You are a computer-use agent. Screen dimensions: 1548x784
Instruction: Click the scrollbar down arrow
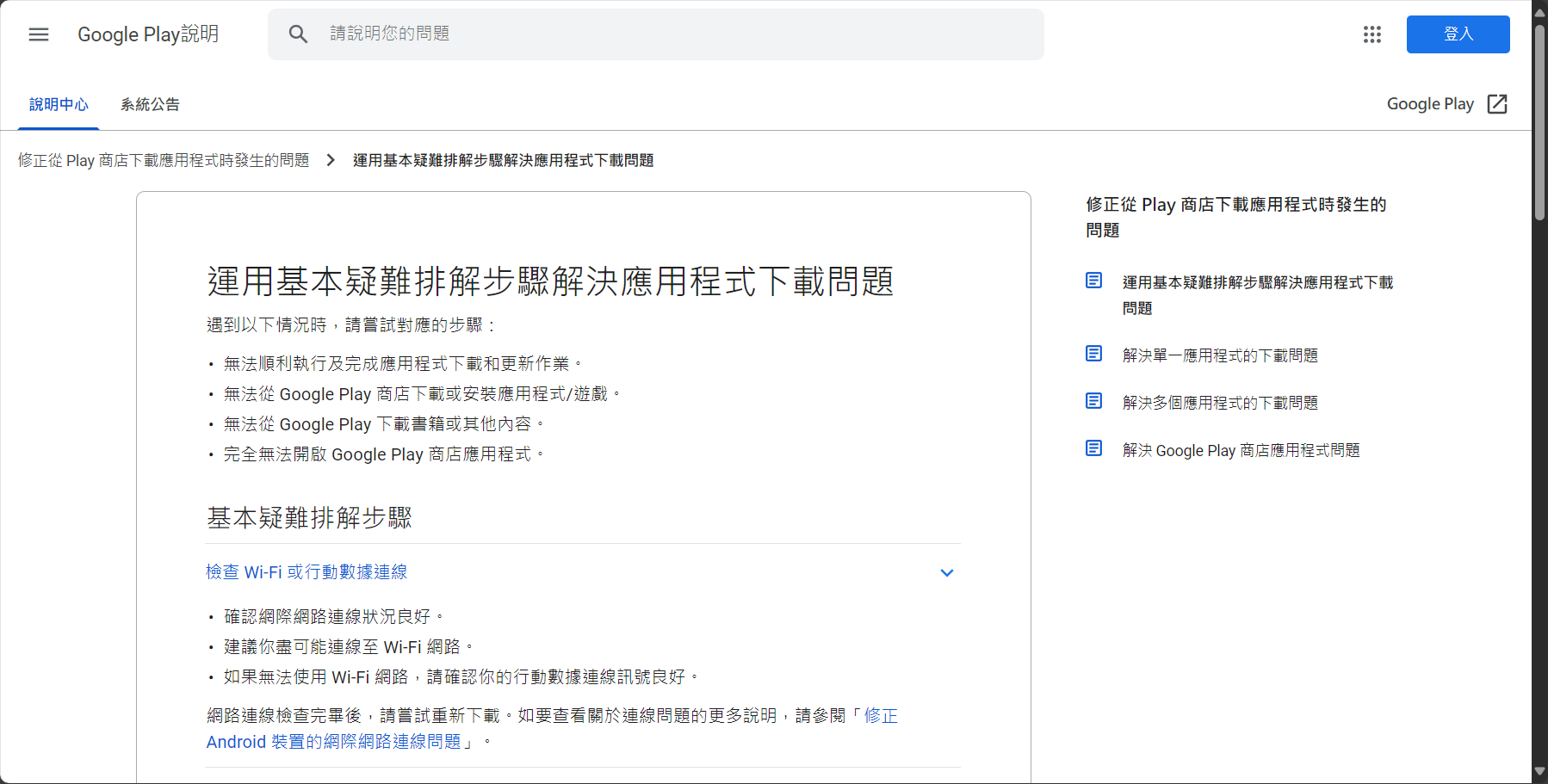click(x=1540, y=772)
